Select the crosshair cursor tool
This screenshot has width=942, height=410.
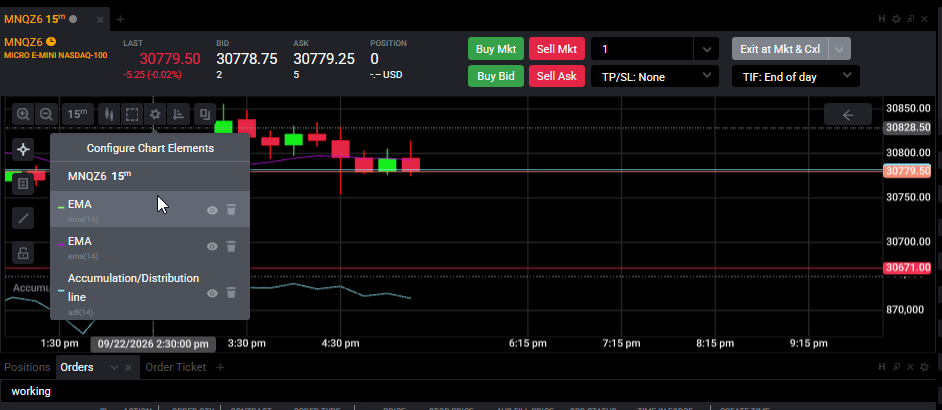[23, 149]
